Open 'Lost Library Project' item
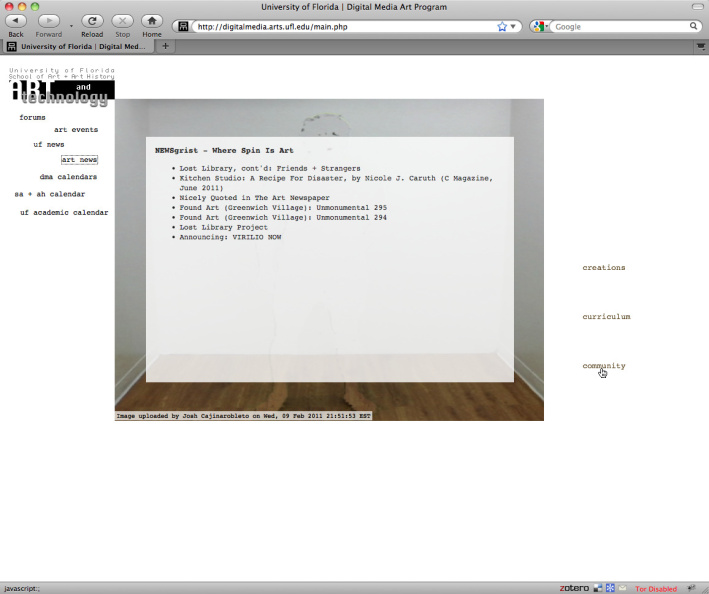709x594 pixels. coord(223,227)
